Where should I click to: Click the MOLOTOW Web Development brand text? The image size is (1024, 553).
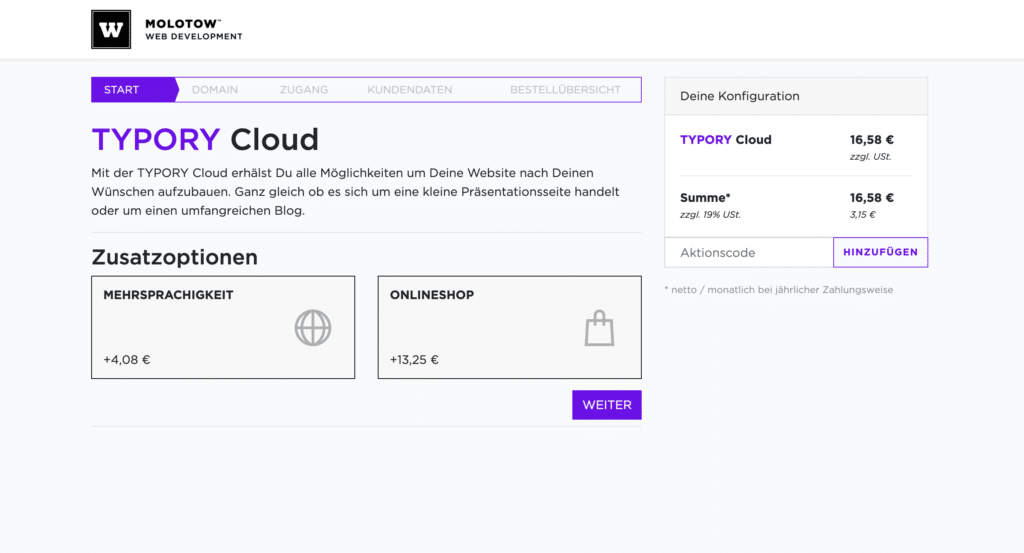(x=193, y=30)
